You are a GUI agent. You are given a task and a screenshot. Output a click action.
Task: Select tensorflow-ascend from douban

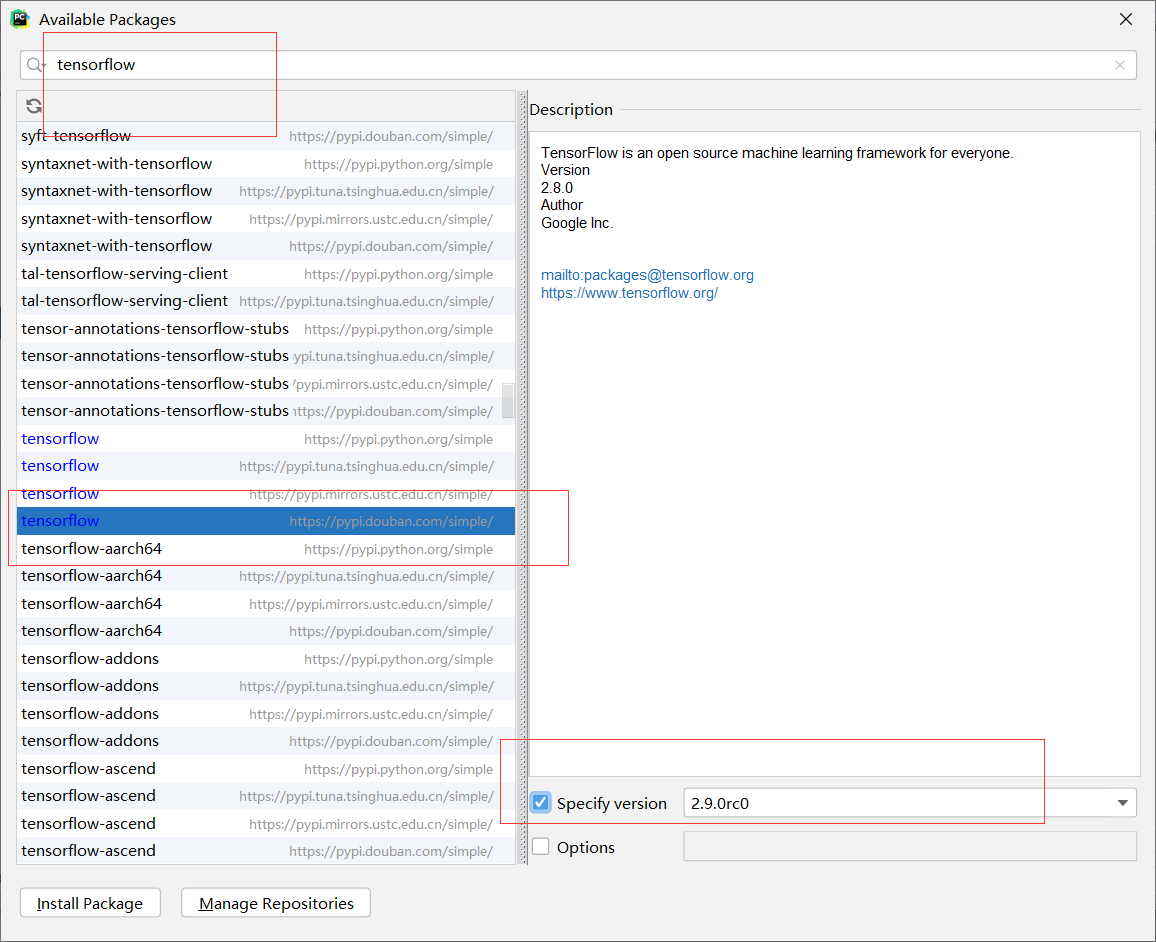point(265,851)
